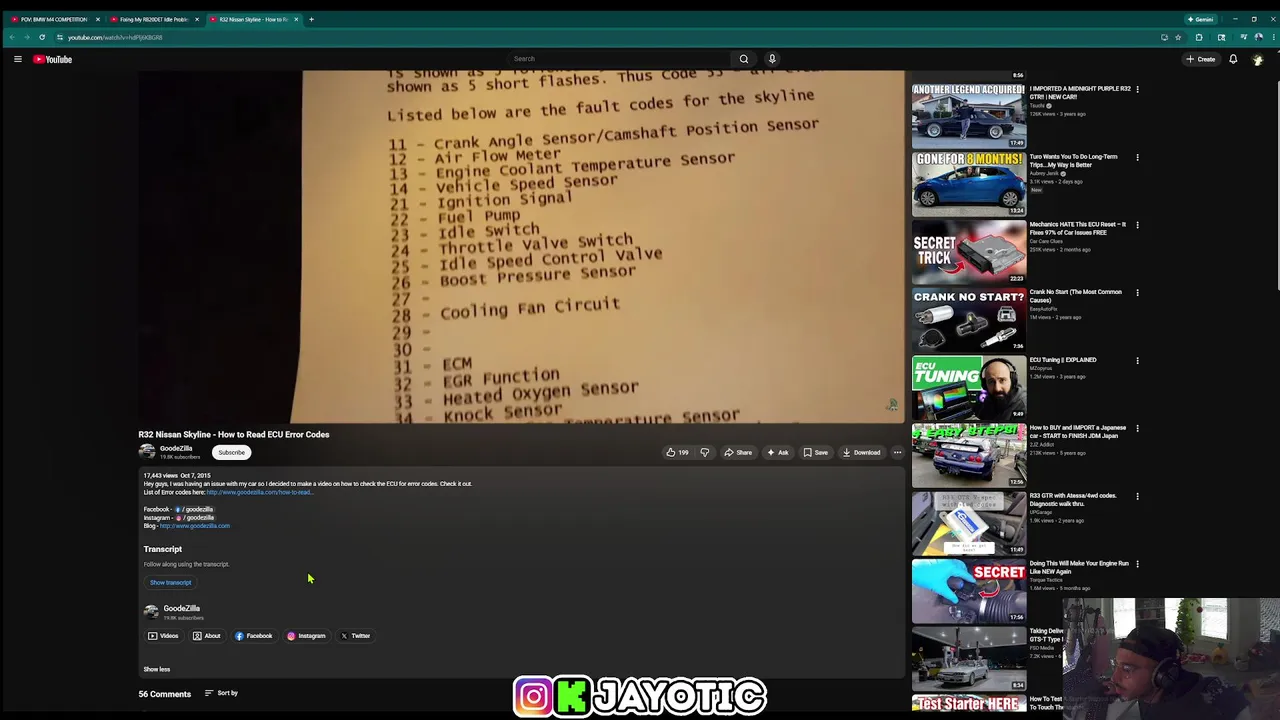Click the browser address bar URL

click(x=115, y=37)
